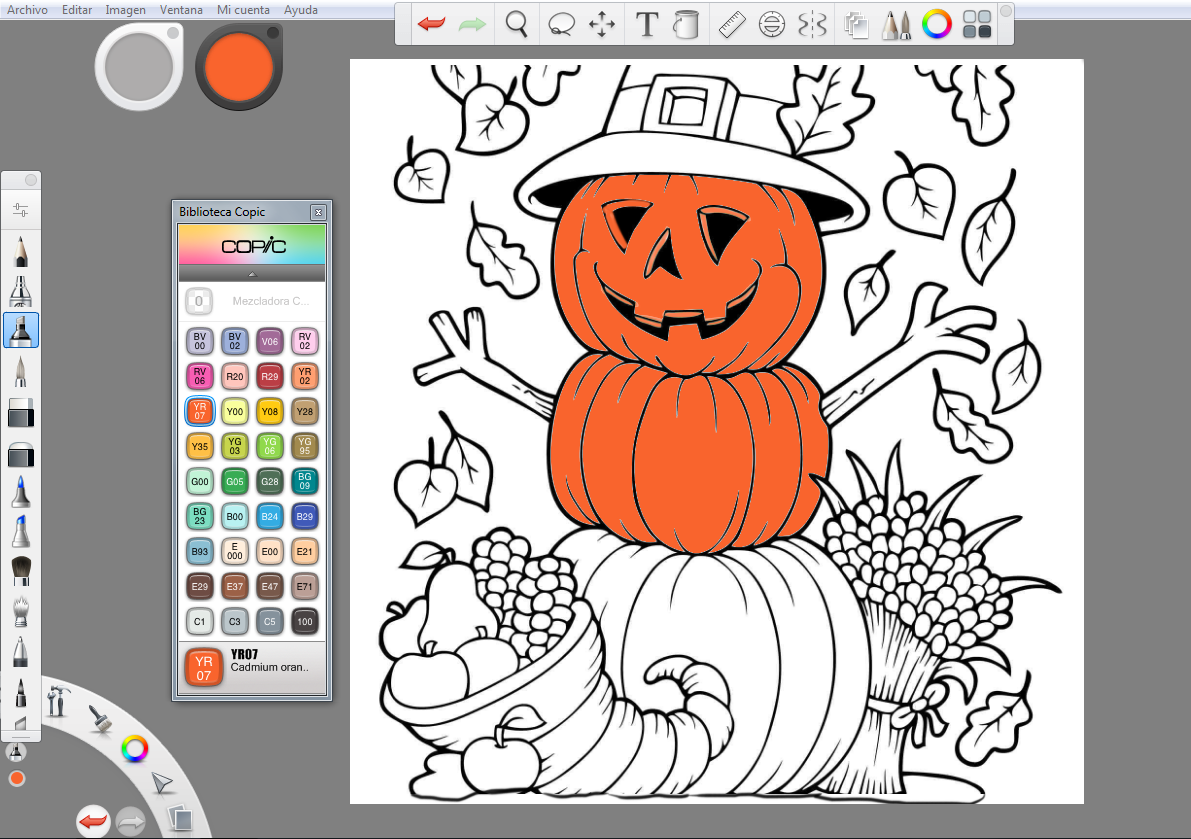Collapse the Copic banner with the small arrow
The image size is (1191, 839).
252,274
